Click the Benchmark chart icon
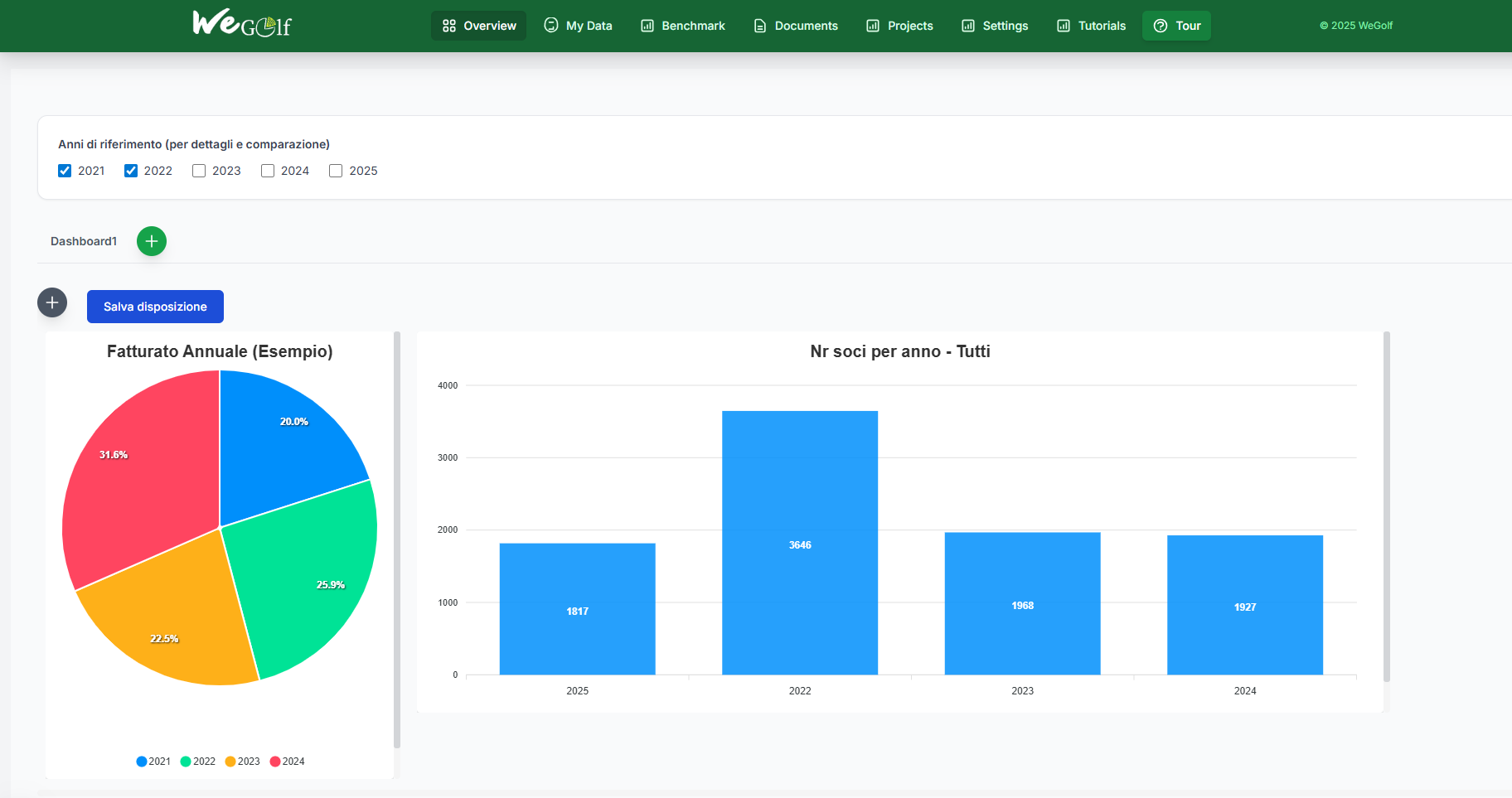The image size is (1512, 798). 647,26
